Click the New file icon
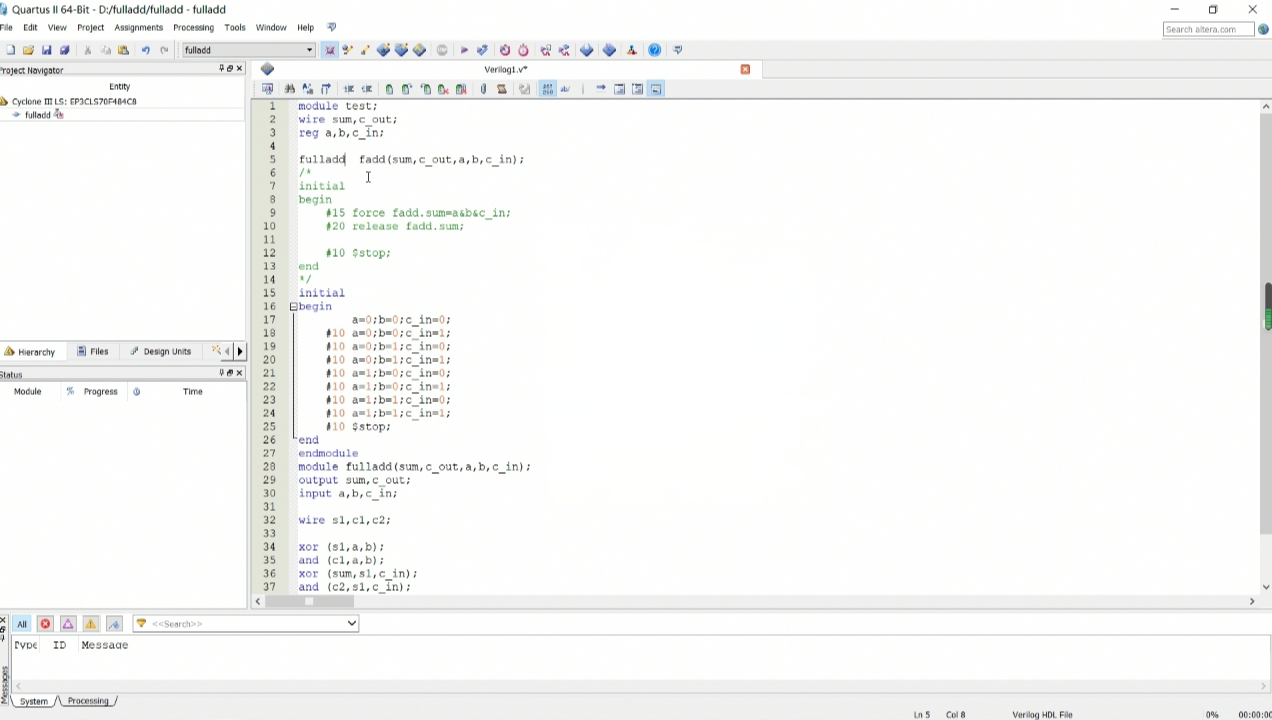The width and height of the screenshot is (1272, 720). click(x=10, y=50)
